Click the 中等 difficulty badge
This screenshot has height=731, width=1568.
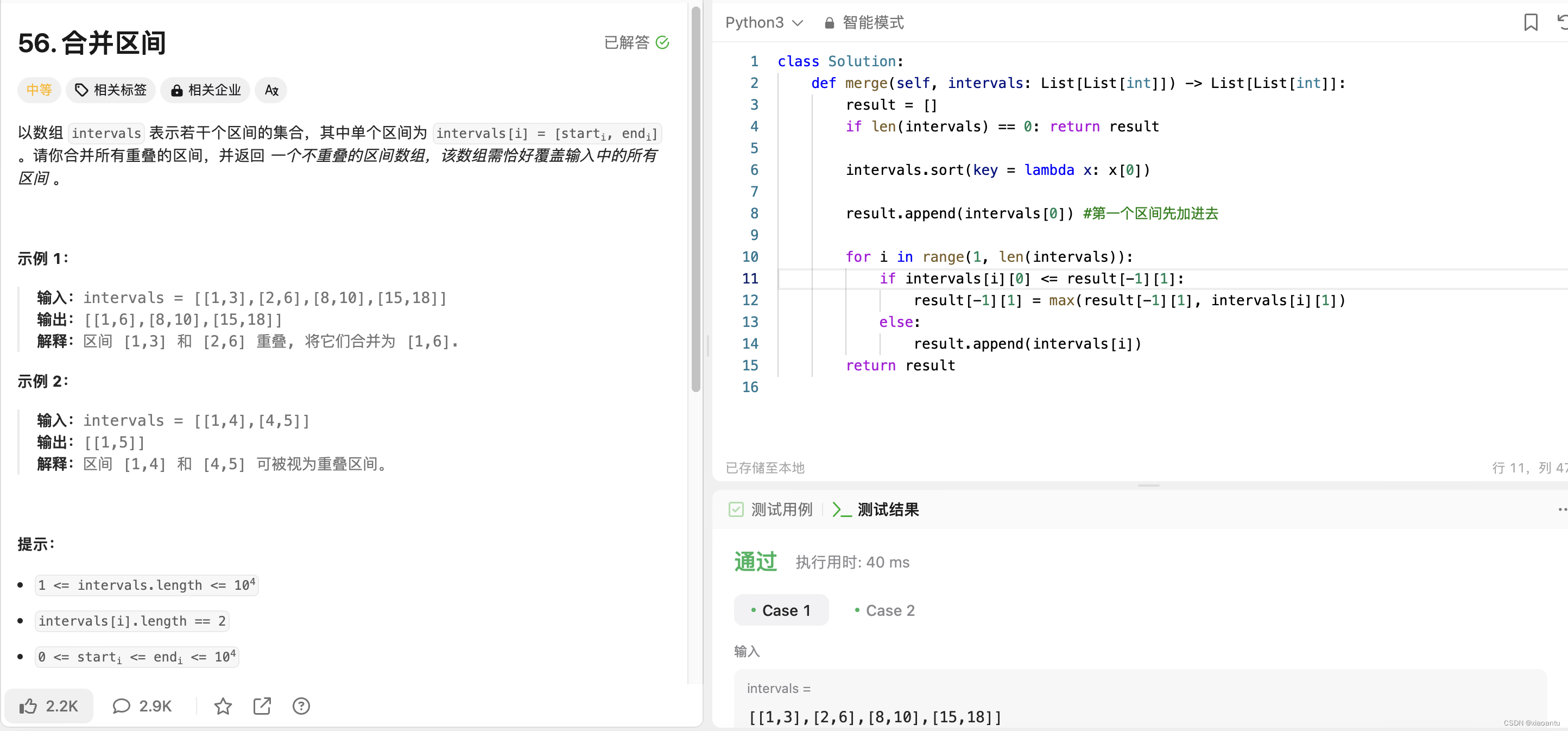click(39, 90)
